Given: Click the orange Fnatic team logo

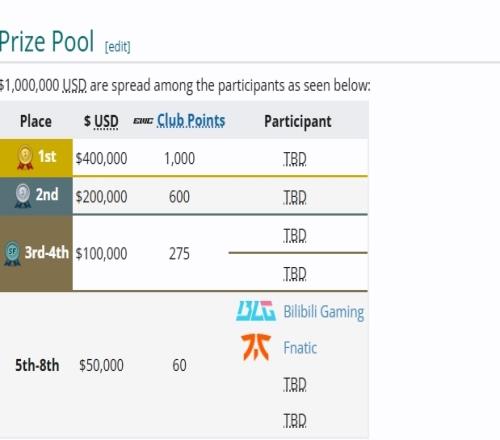Looking at the screenshot, I should (x=256, y=347).
